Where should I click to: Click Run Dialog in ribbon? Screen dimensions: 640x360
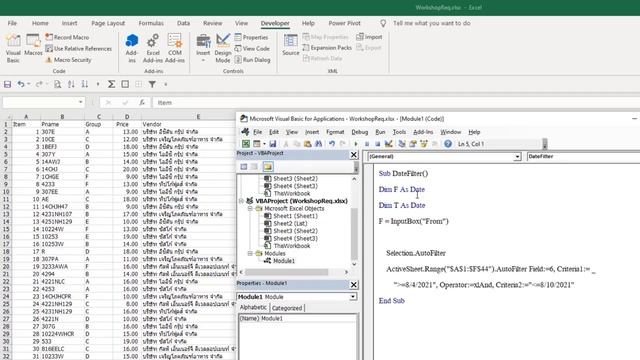(x=252, y=60)
